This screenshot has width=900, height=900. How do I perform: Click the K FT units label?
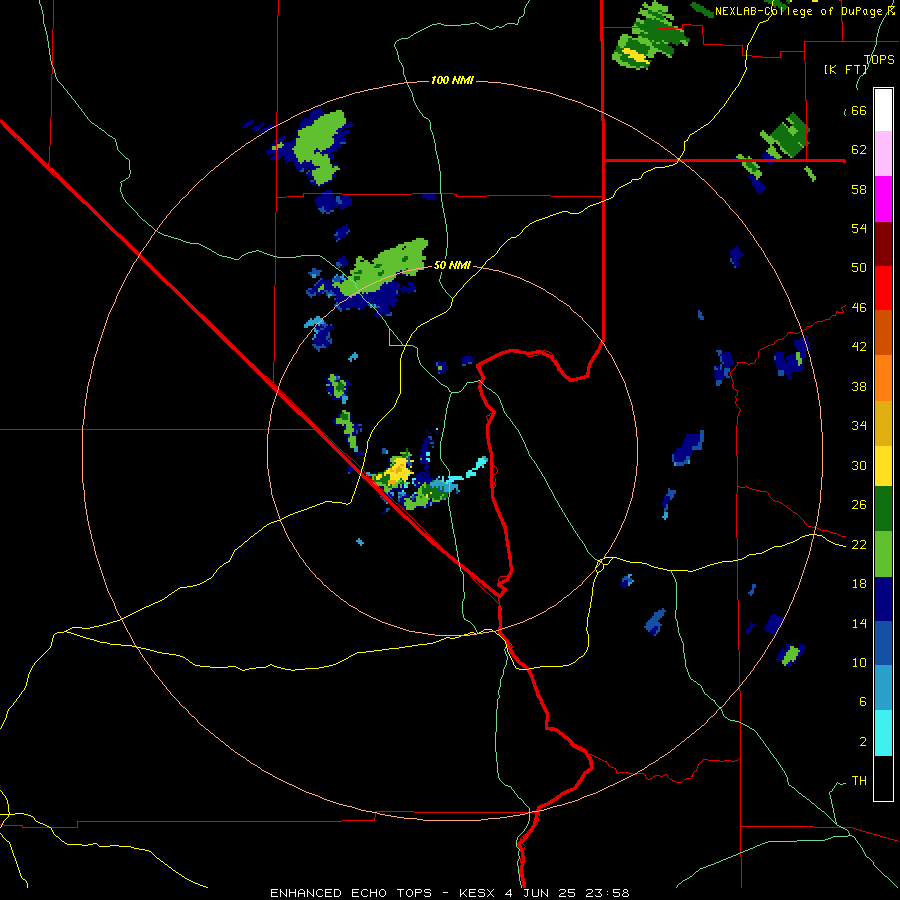(x=845, y=69)
